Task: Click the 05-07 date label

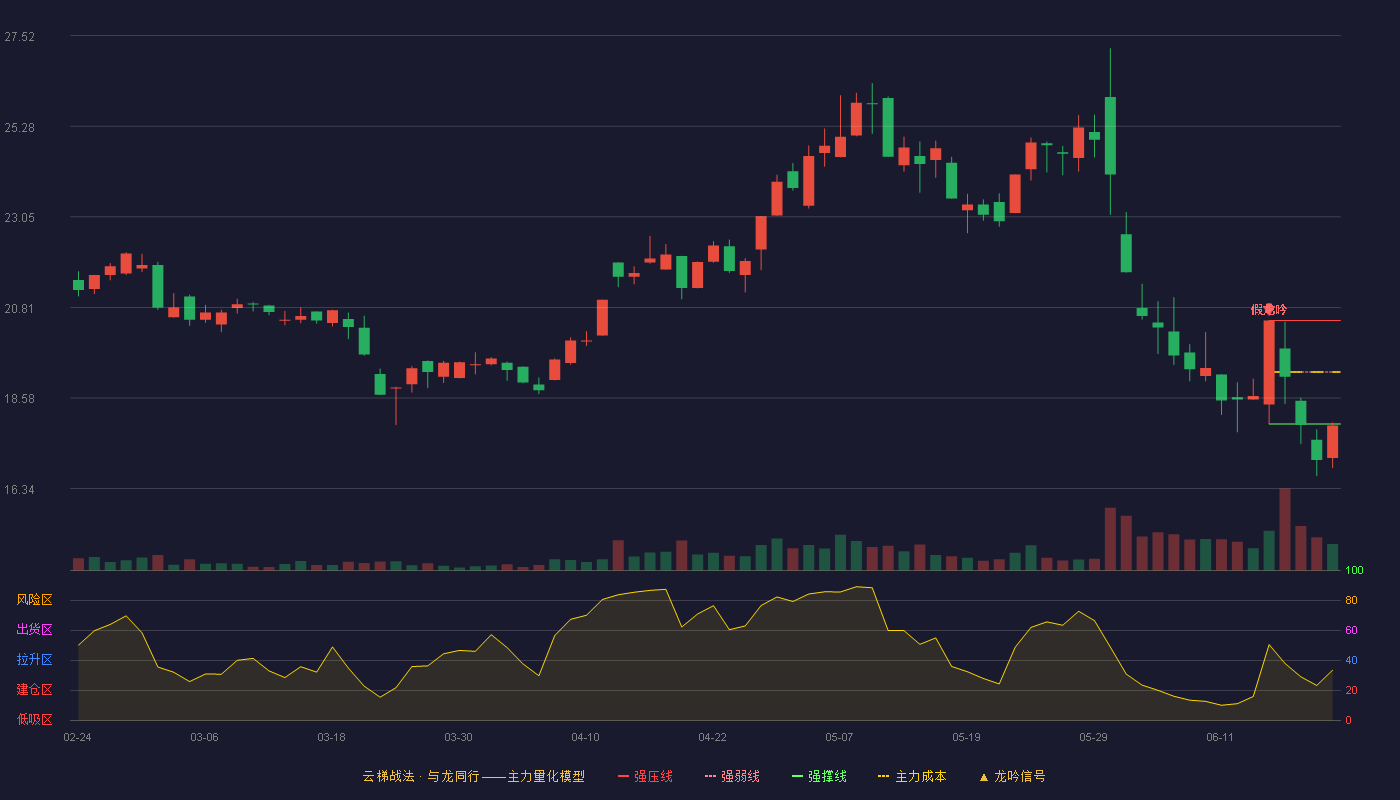Action: coord(839,737)
